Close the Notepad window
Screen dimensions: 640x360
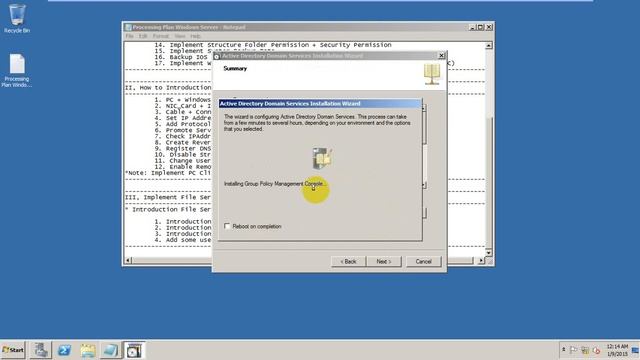[489, 27]
